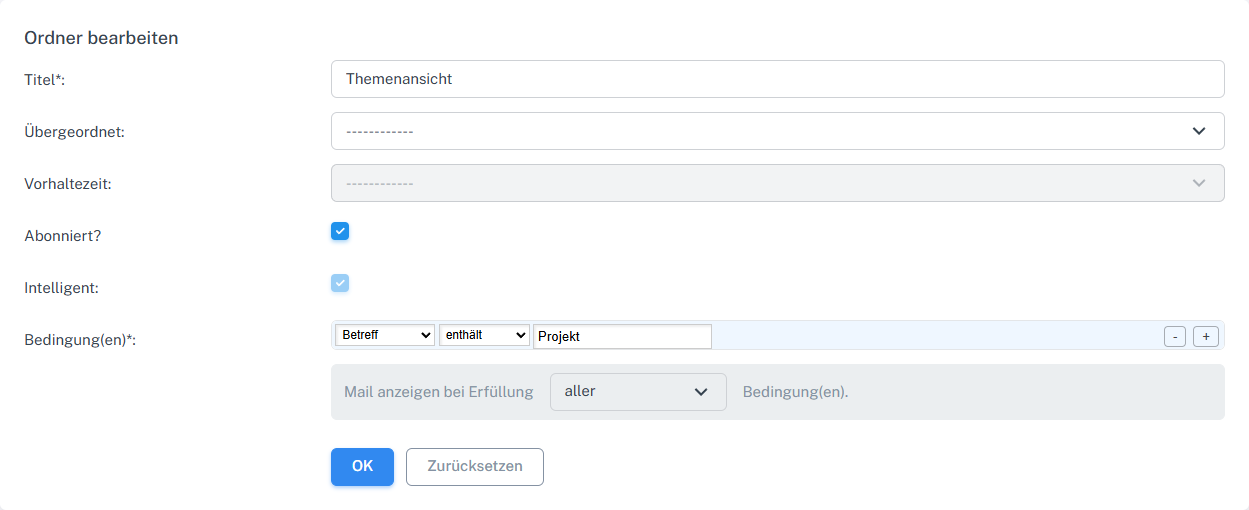Open the disabled Vorhaltezeit dropdown

(x=777, y=183)
